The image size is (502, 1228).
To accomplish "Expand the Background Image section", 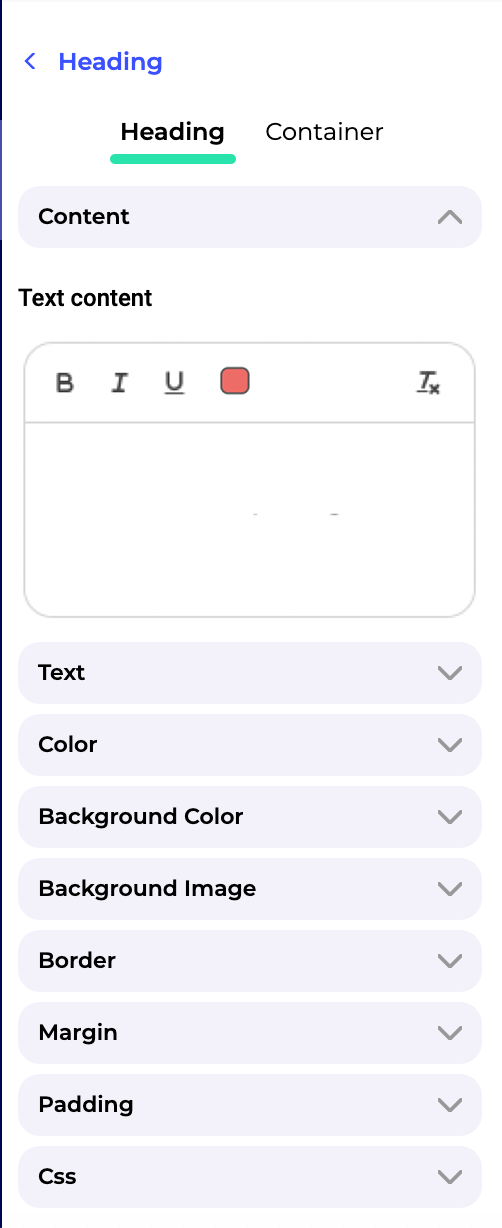I will pos(250,889).
